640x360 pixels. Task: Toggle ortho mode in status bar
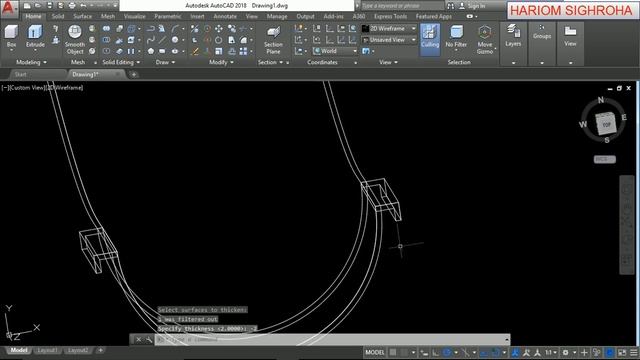[436, 352]
